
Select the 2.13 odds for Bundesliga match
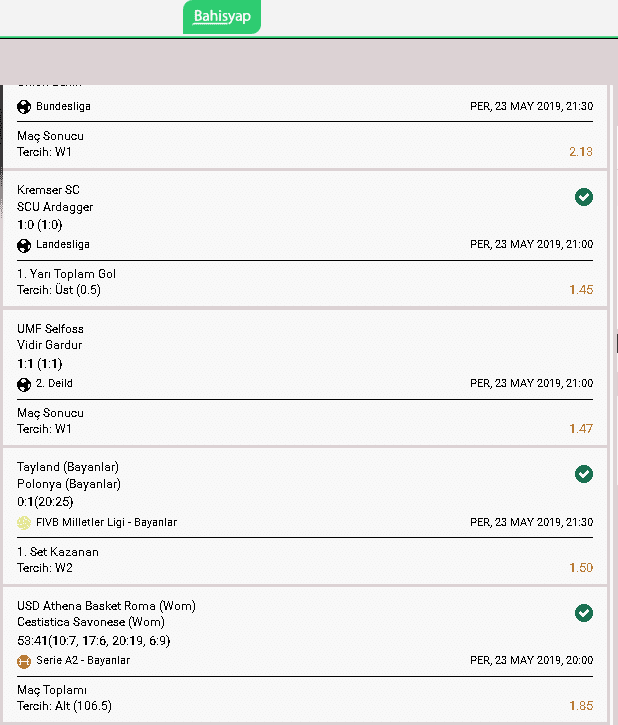(x=581, y=152)
